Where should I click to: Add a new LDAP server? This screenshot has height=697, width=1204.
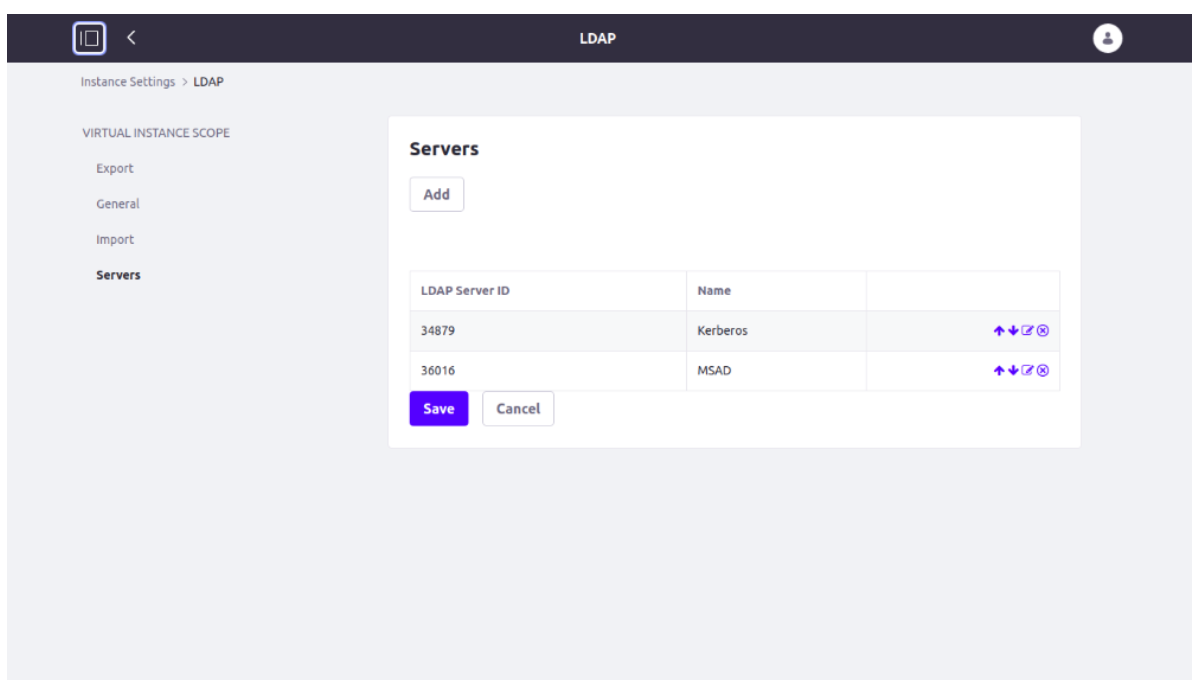[437, 195]
